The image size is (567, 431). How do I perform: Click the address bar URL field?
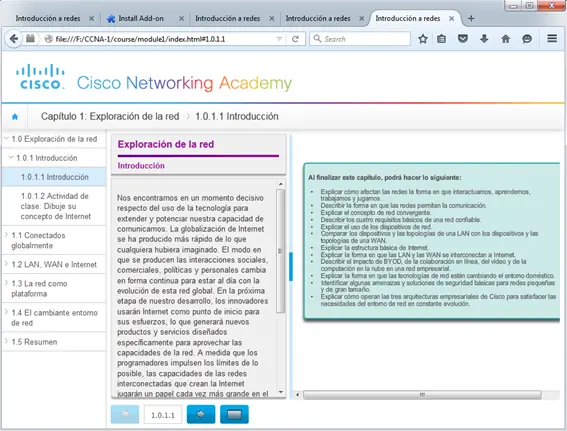[x=165, y=39]
